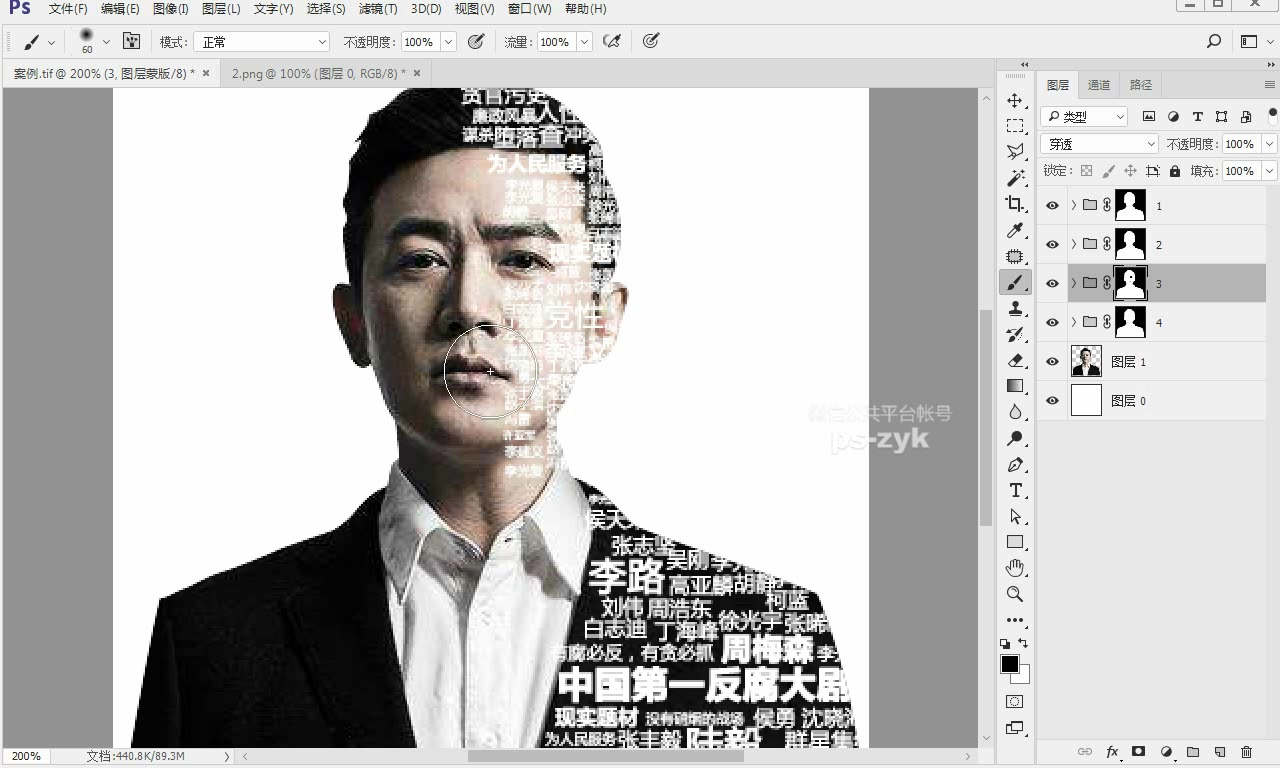Delete the selected layer
Image resolution: width=1280 pixels, height=768 pixels.
click(x=1246, y=752)
